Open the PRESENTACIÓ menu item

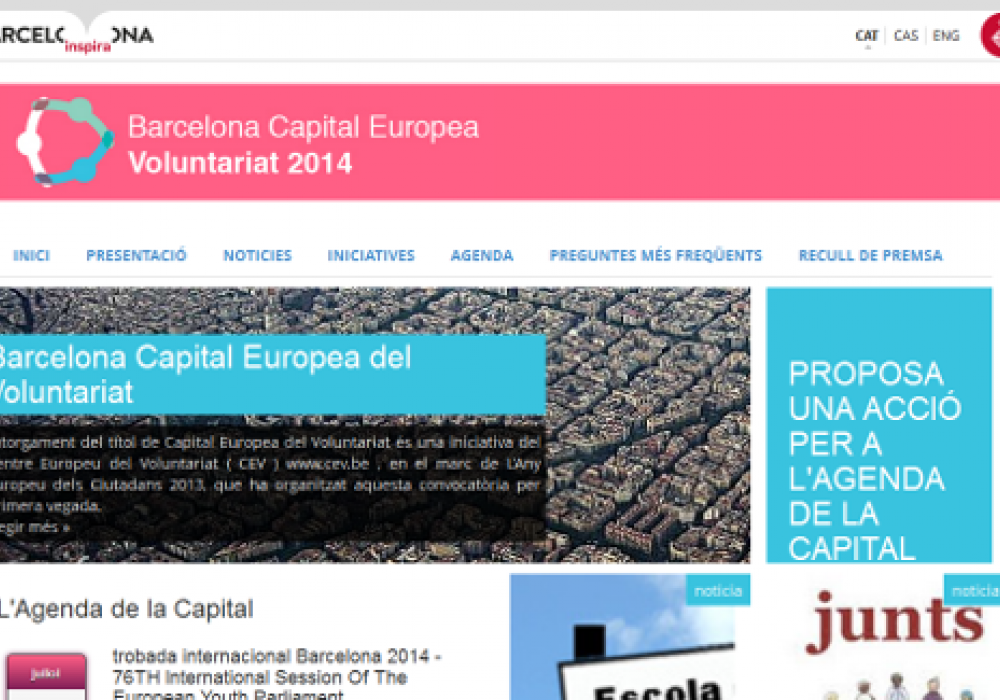(136, 256)
